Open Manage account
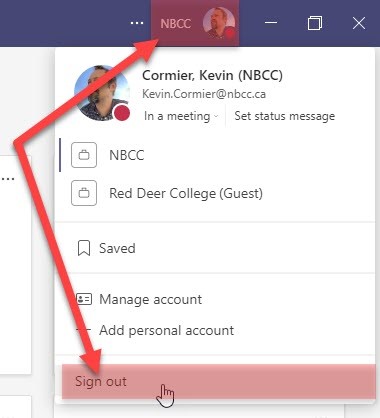 click(x=215, y=299)
